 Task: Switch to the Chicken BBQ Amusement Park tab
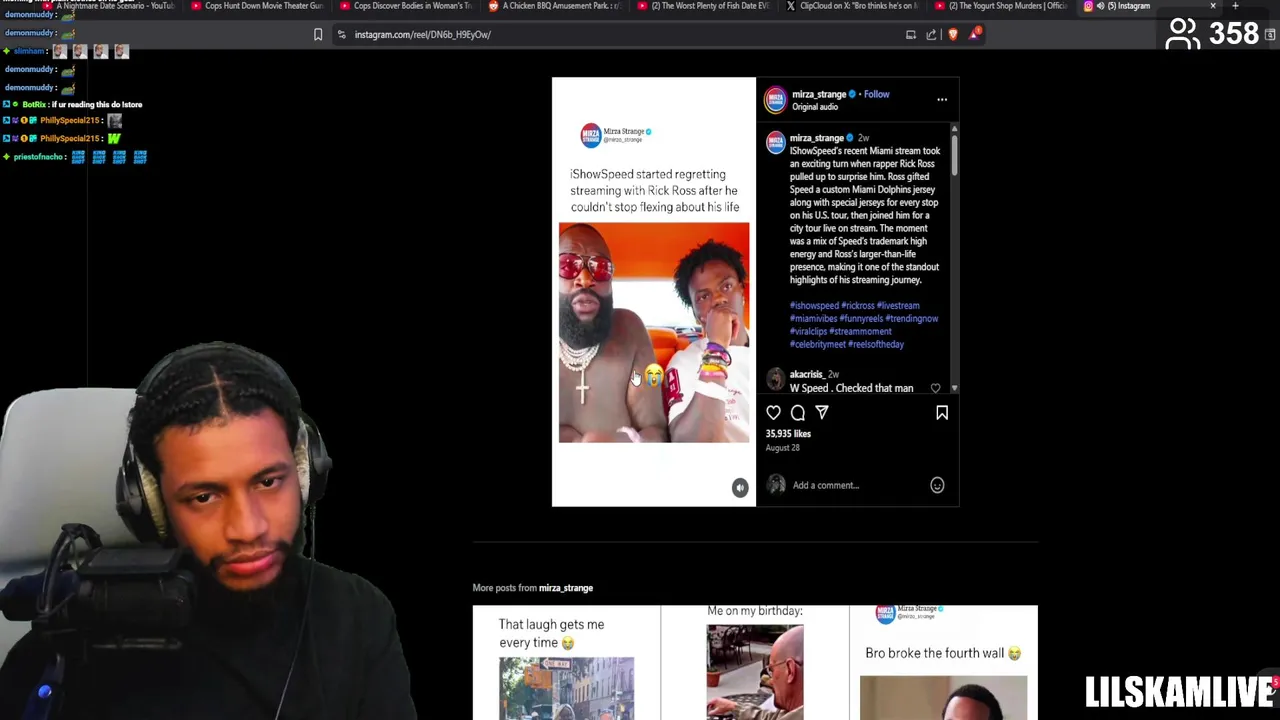tap(555, 6)
